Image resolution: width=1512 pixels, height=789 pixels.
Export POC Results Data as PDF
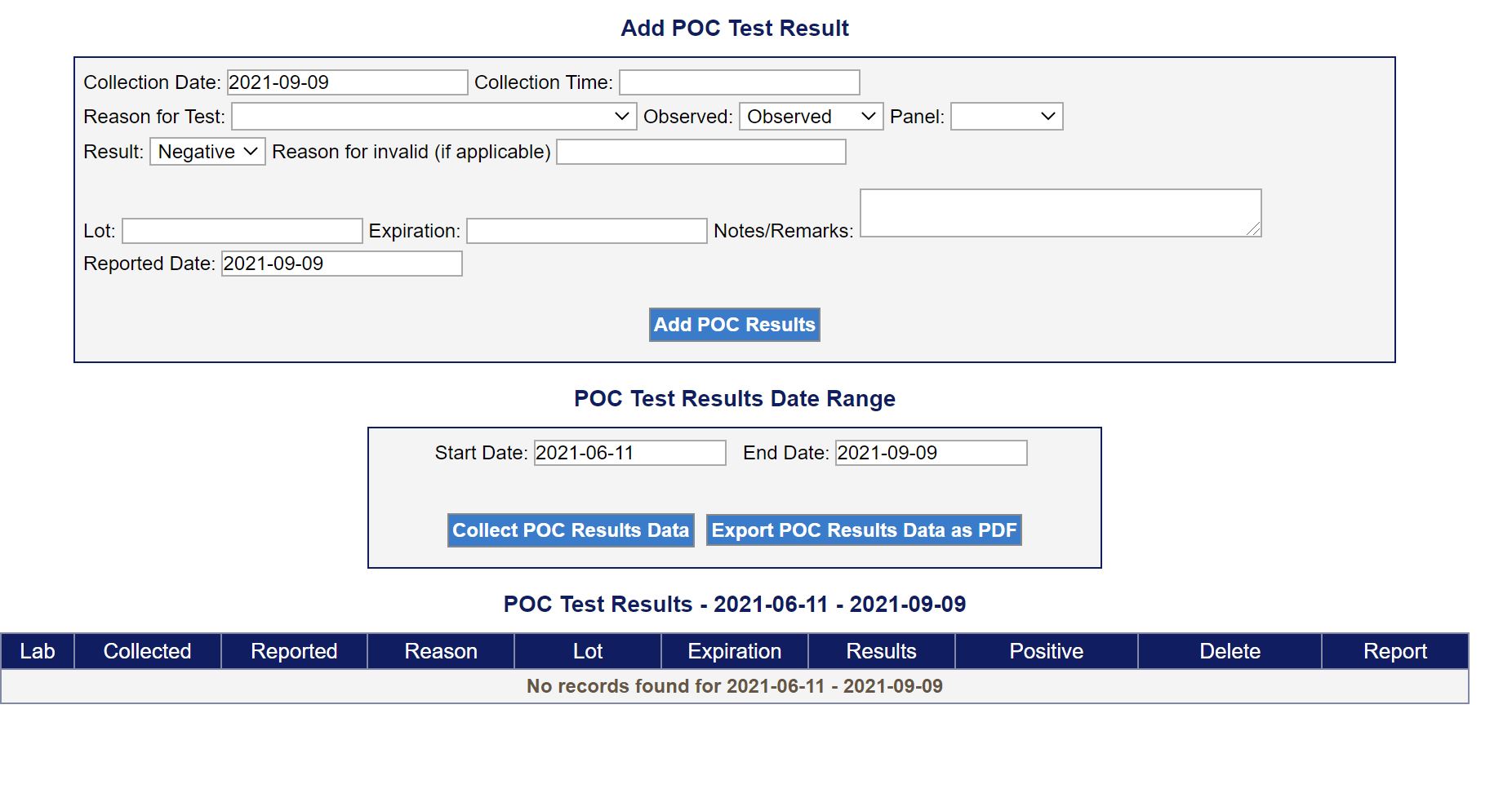pyautogui.click(x=864, y=530)
